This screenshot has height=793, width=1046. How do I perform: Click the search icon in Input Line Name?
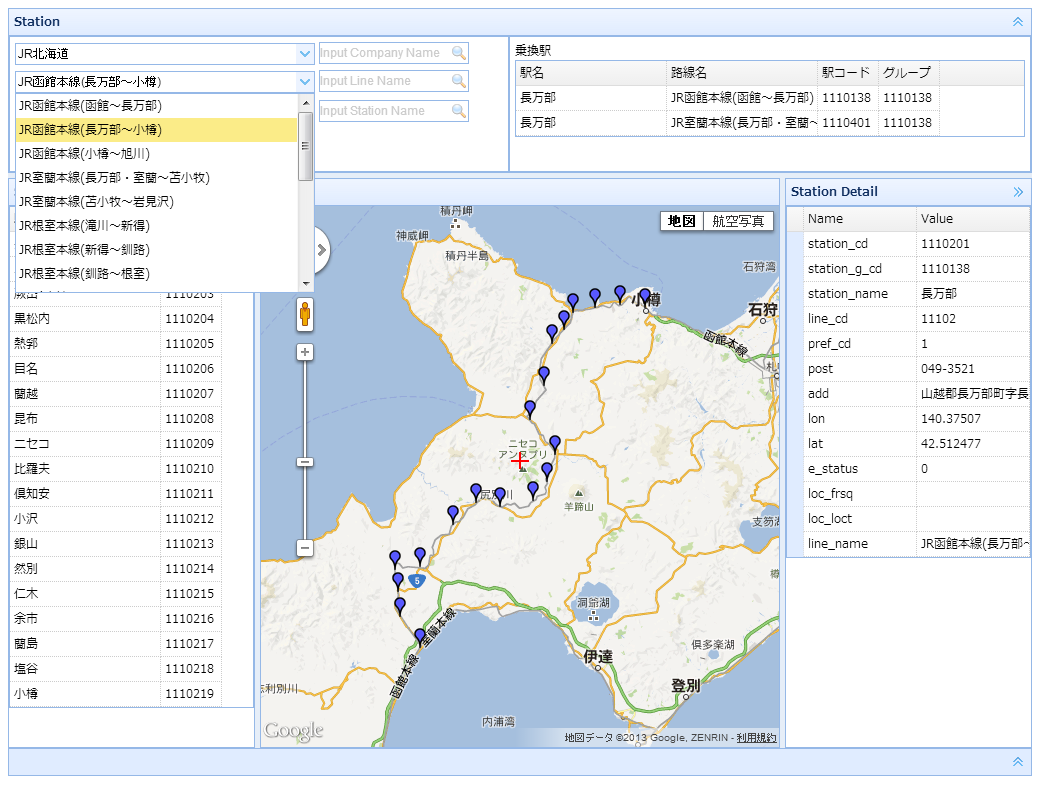pyautogui.click(x=458, y=82)
